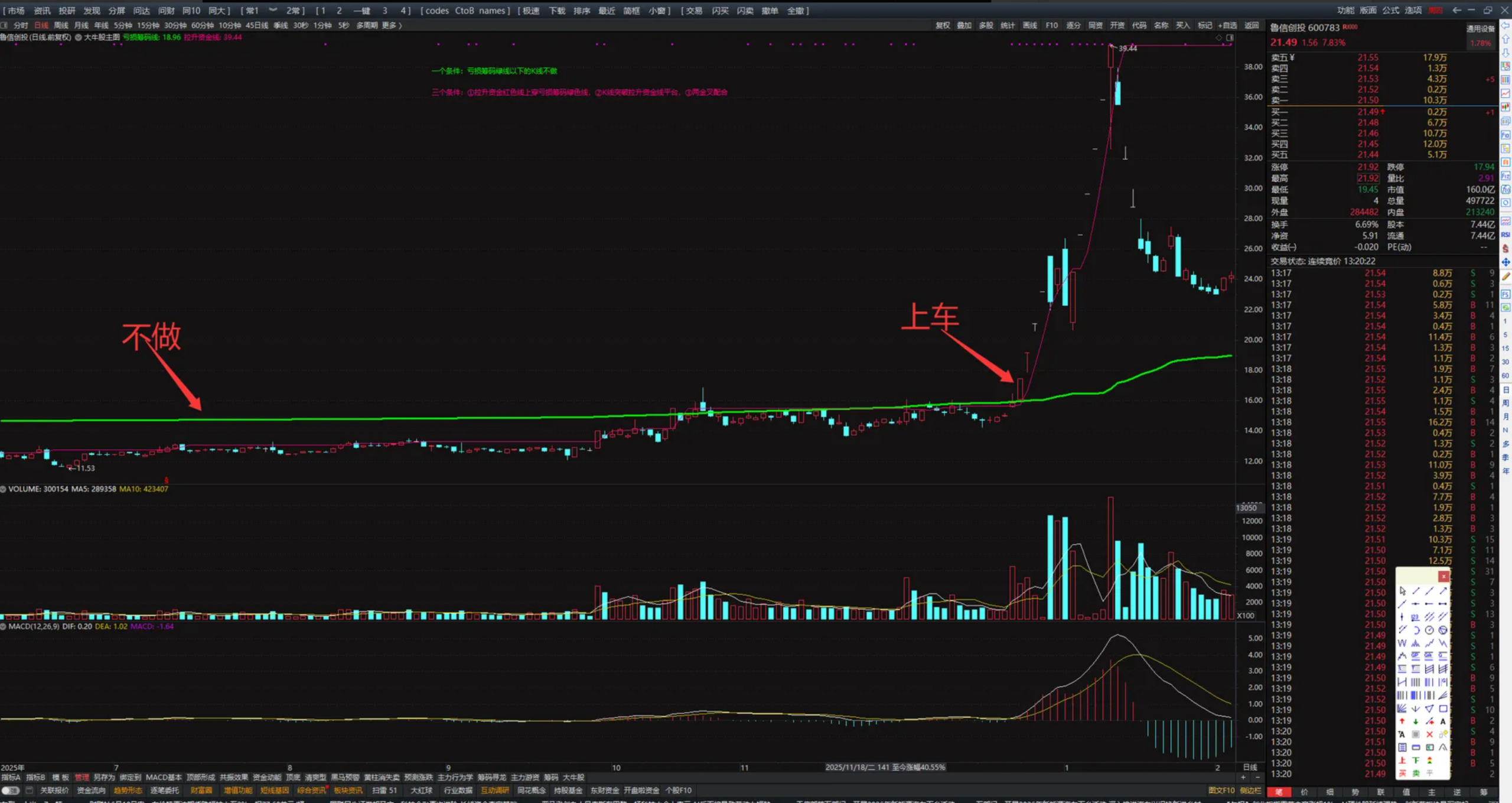Click the 通用设备 sector label
This screenshot has width=1512, height=803.
pyautogui.click(x=1480, y=28)
